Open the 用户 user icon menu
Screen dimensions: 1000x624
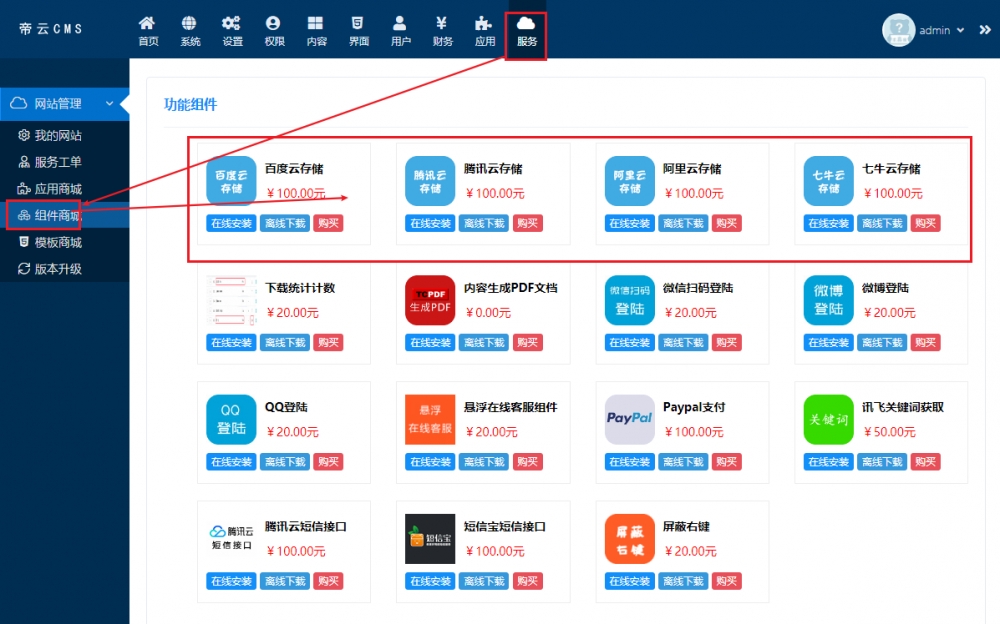[400, 31]
